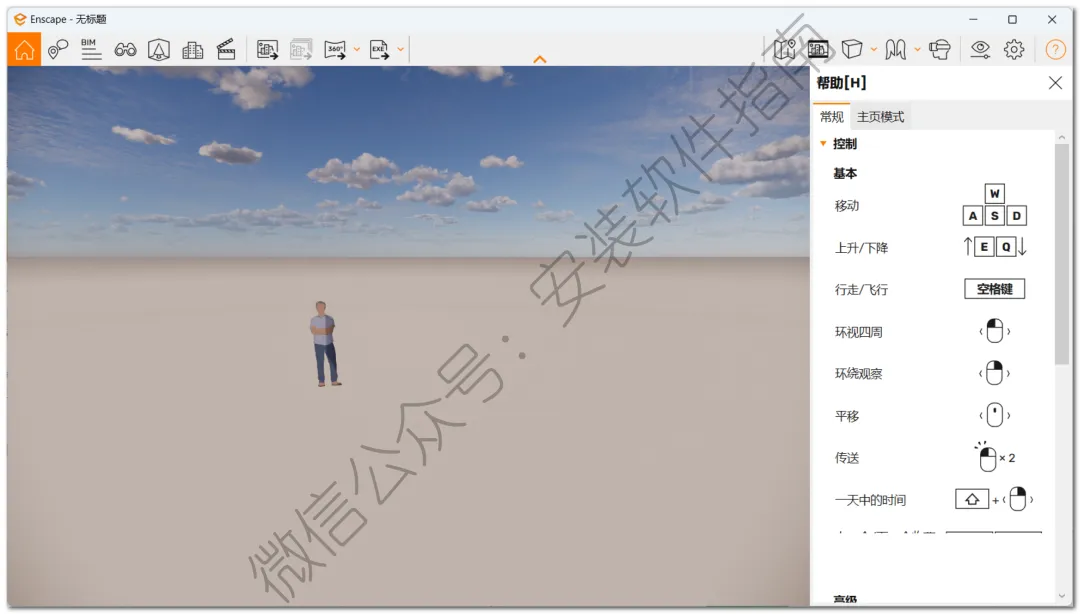1080x614 pixels.
Task: Open the site context icon
Action: [159, 50]
